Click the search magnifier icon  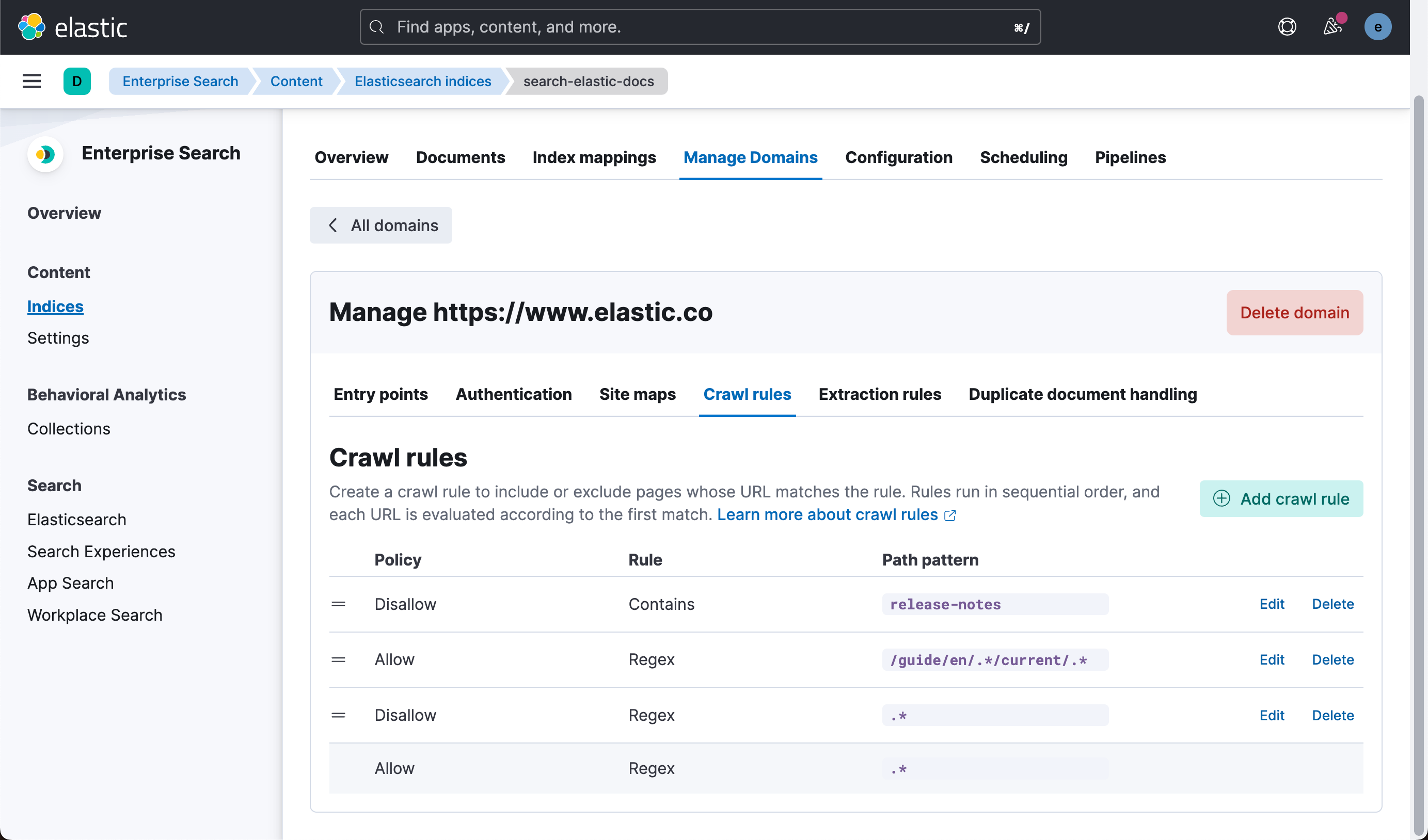click(377, 27)
